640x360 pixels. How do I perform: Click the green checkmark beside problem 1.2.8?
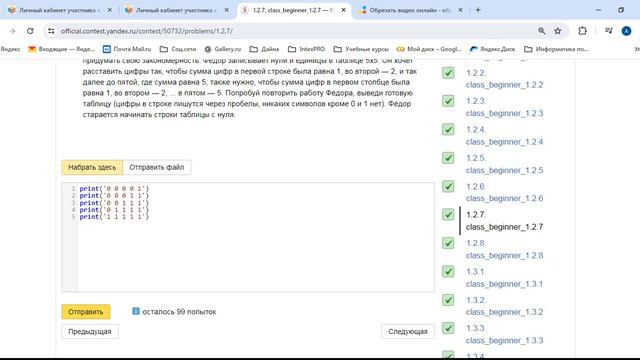click(x=448, y=243)
